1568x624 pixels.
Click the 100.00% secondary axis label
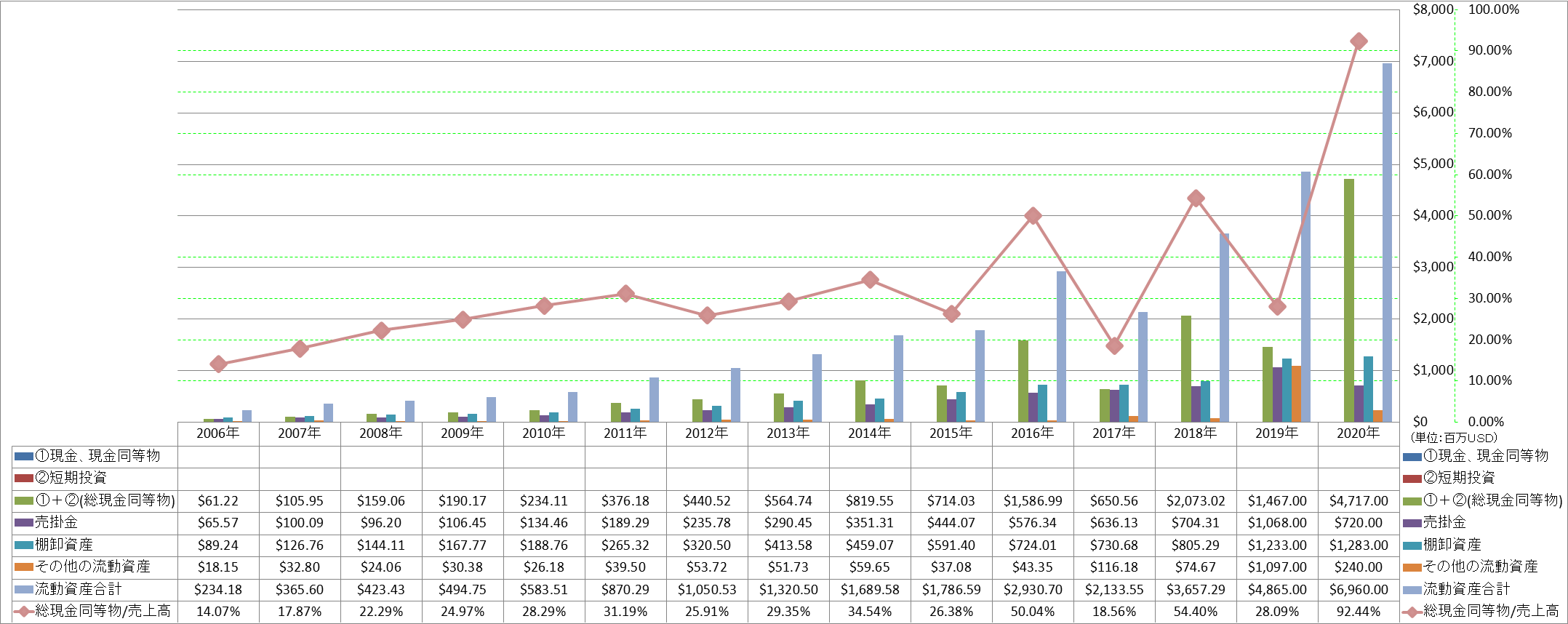pyautogui.click(x=1493, y=9)
